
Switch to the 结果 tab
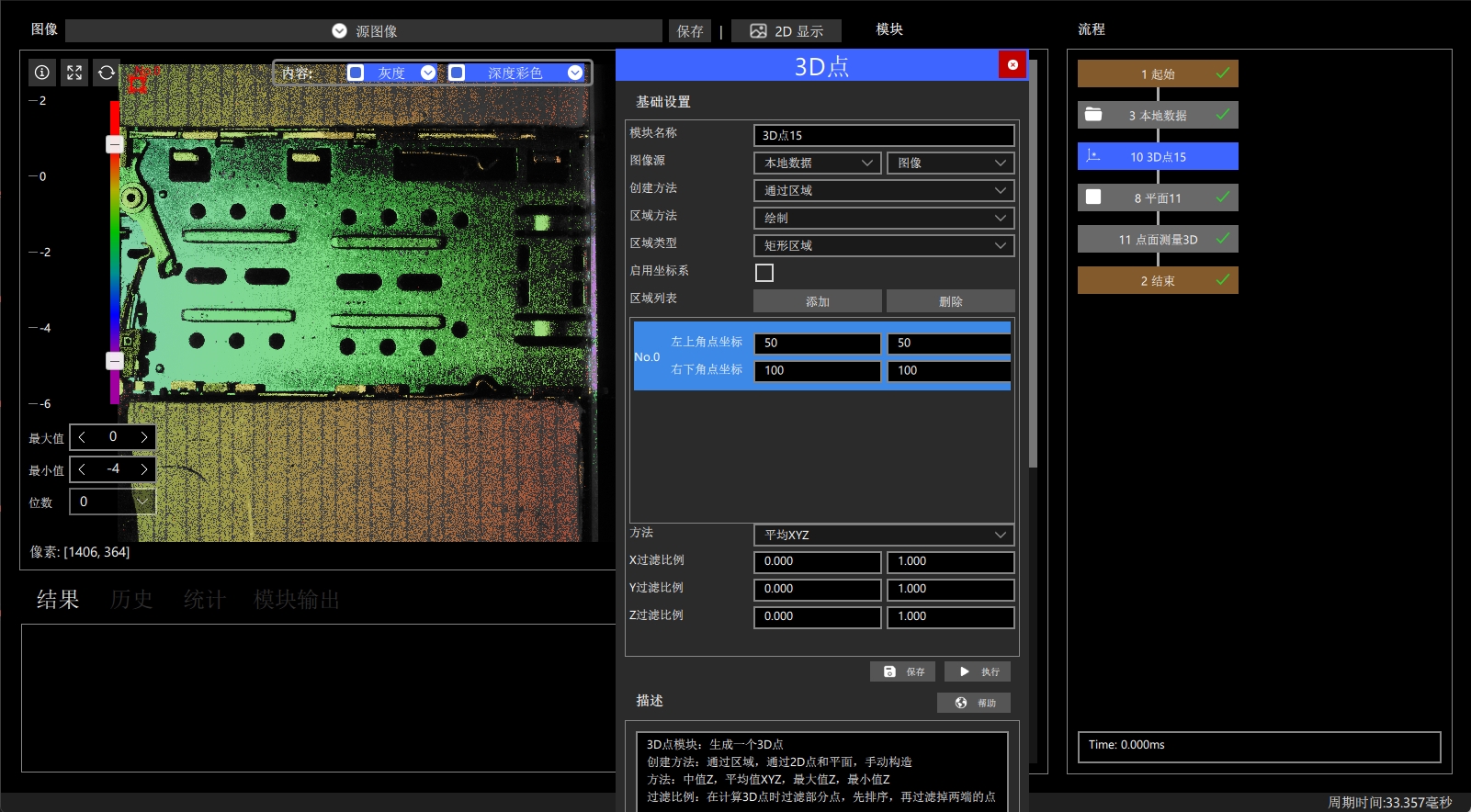[x=58, y=600]
